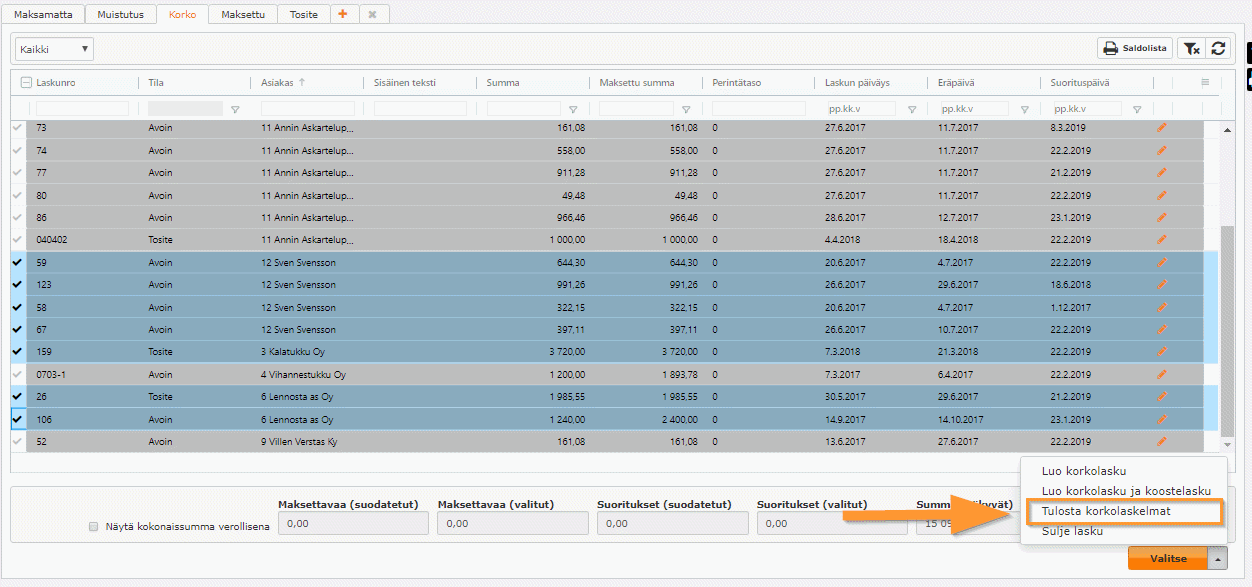The height and width of the screenshot is (587, 1252).
Task: Click the pencil icon for invoice 26
Action: pos(1162,396)
